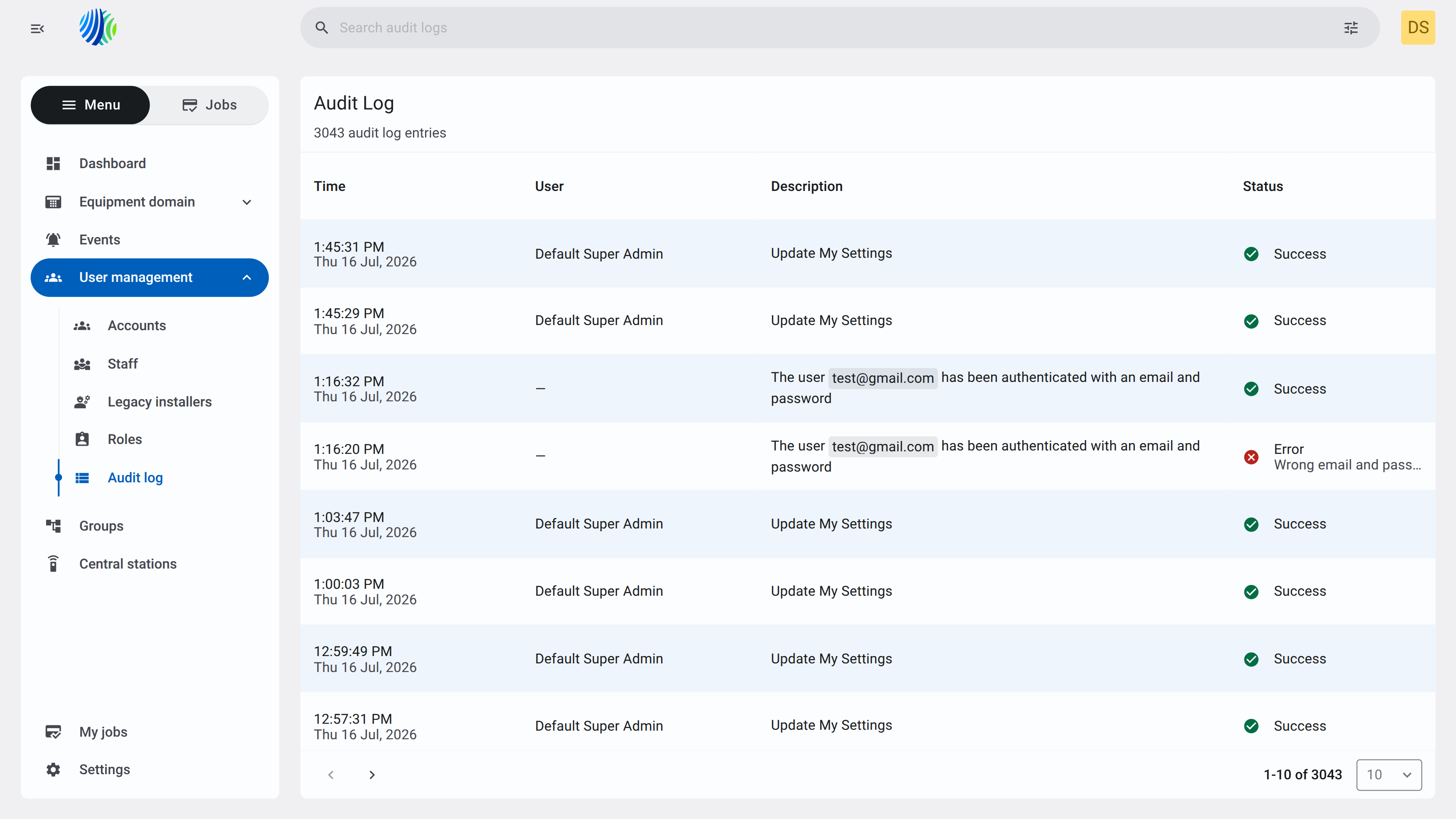Click the success checkmark for 1:45:31 PM entry

(1251, 254)
